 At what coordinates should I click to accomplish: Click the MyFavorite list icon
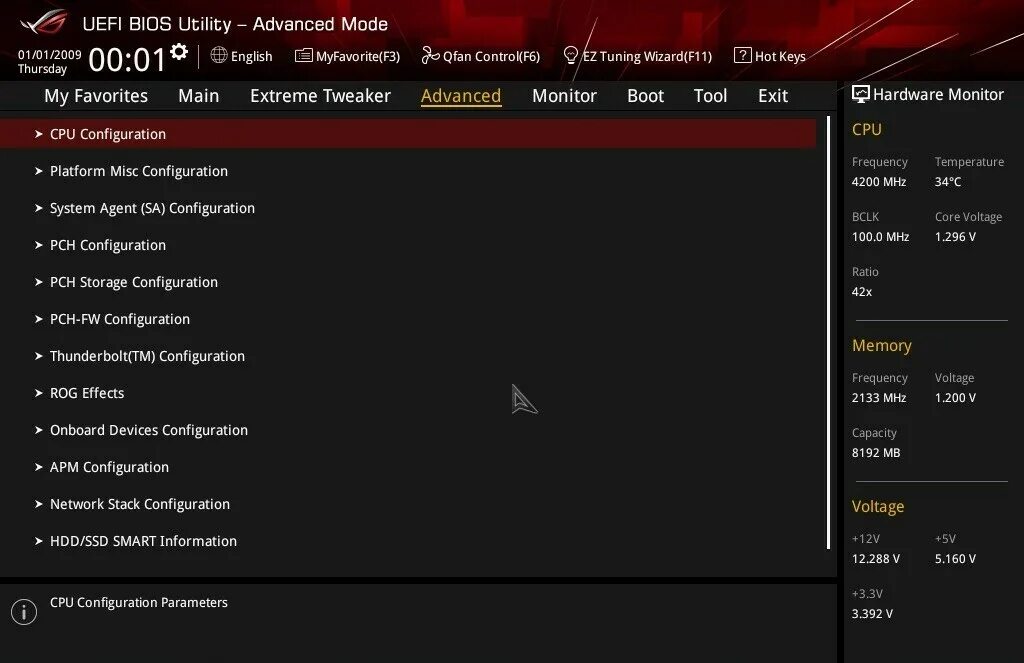coord(304,56)
